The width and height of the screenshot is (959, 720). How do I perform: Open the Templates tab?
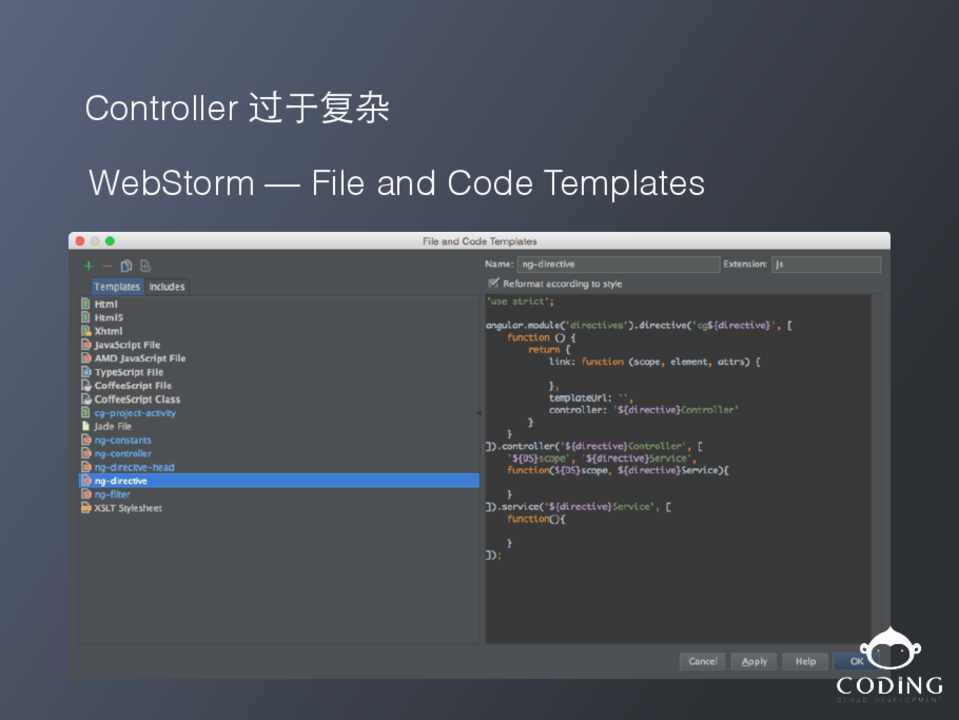(x=117, y=287)
